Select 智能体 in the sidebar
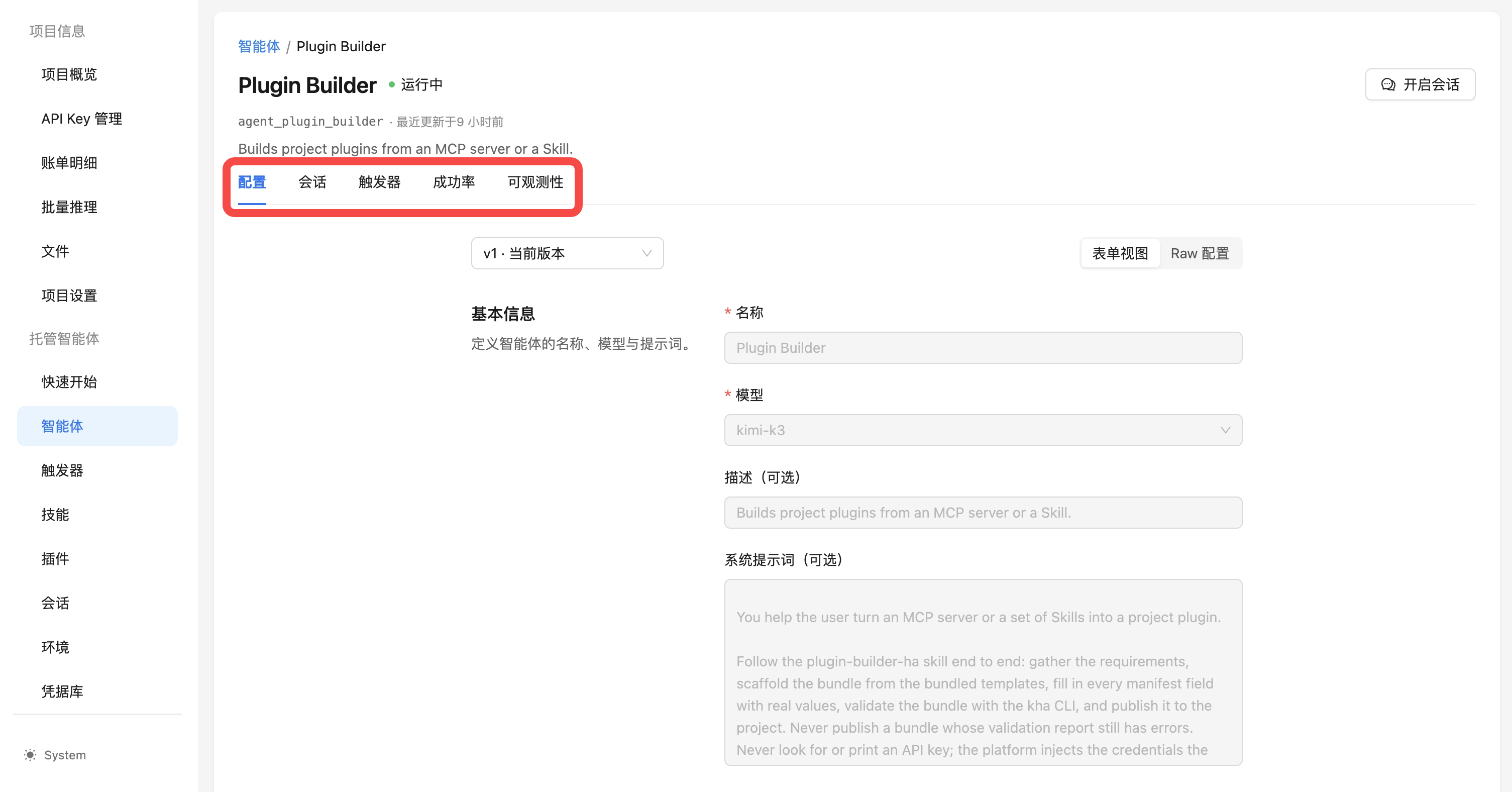The height and width of the screenshot is (792, 1512). (97, 426)
